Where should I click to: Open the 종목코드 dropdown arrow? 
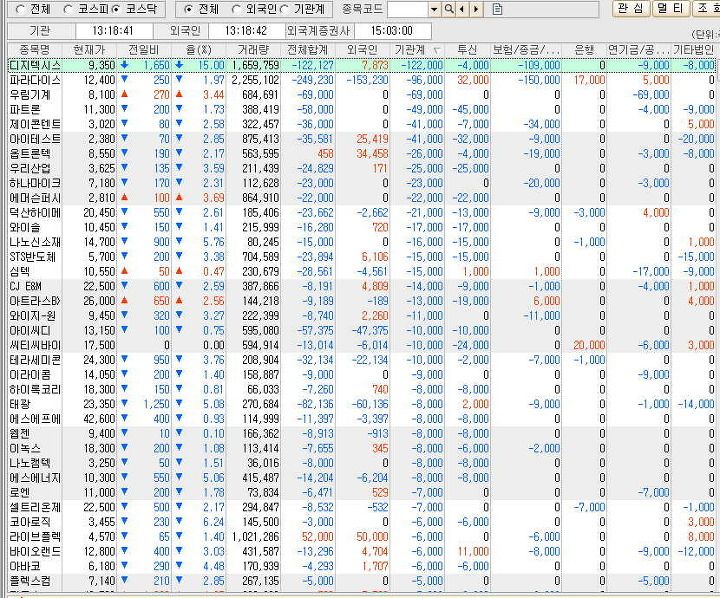434,9
